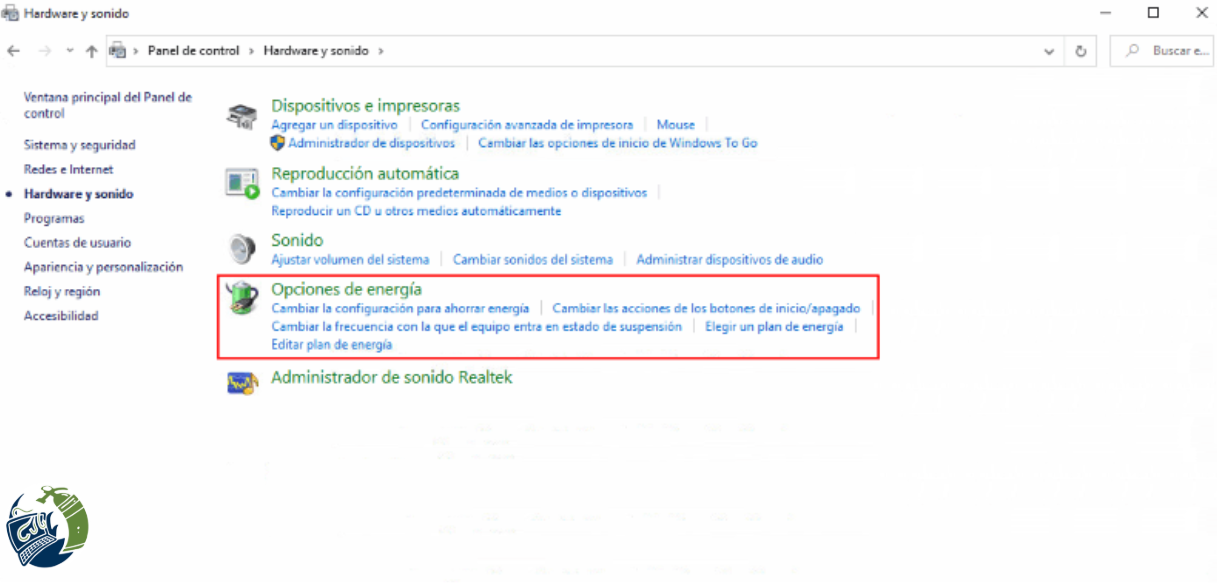The height and width of the screenshot is (585, 1217).
Task: Select Hardware y sonido breadcrumb
Action: pyautogui.click(x=316, y=51)
